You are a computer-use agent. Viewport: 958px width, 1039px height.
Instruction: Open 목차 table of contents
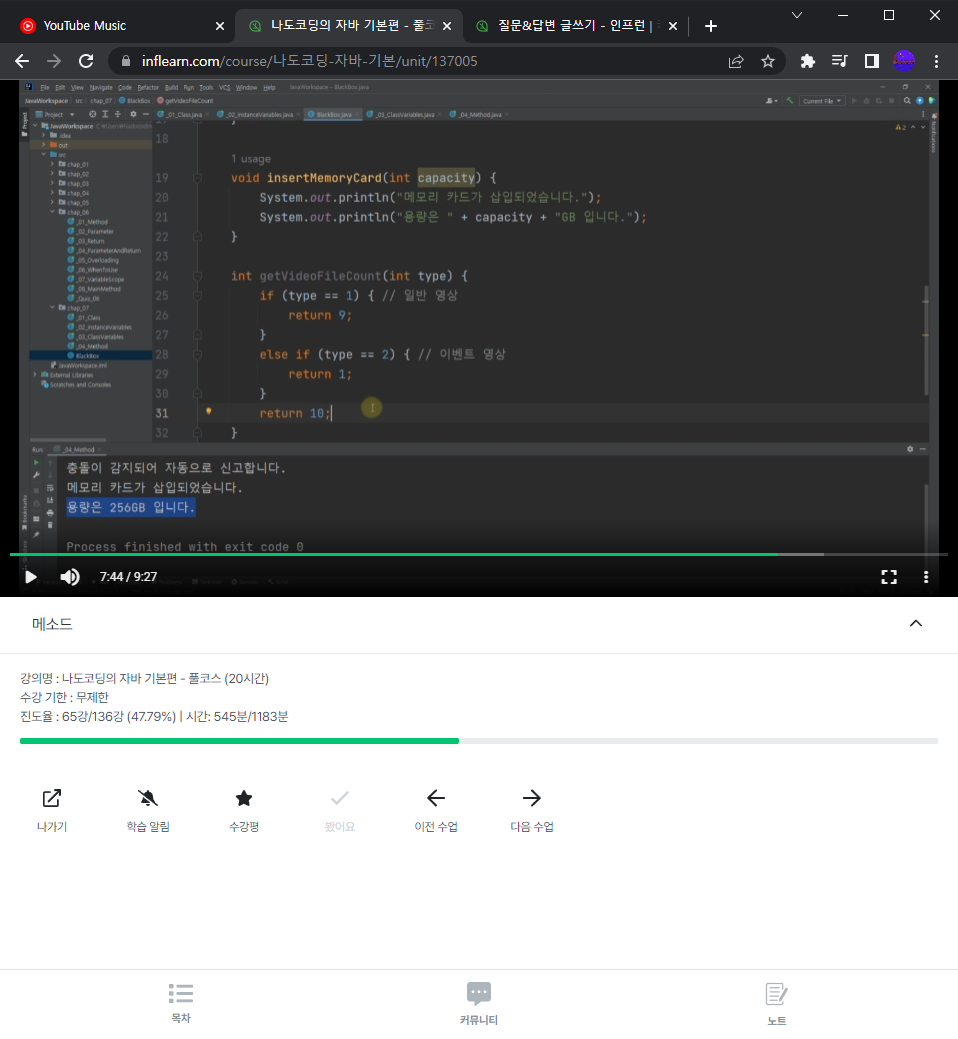(181, 1003)
